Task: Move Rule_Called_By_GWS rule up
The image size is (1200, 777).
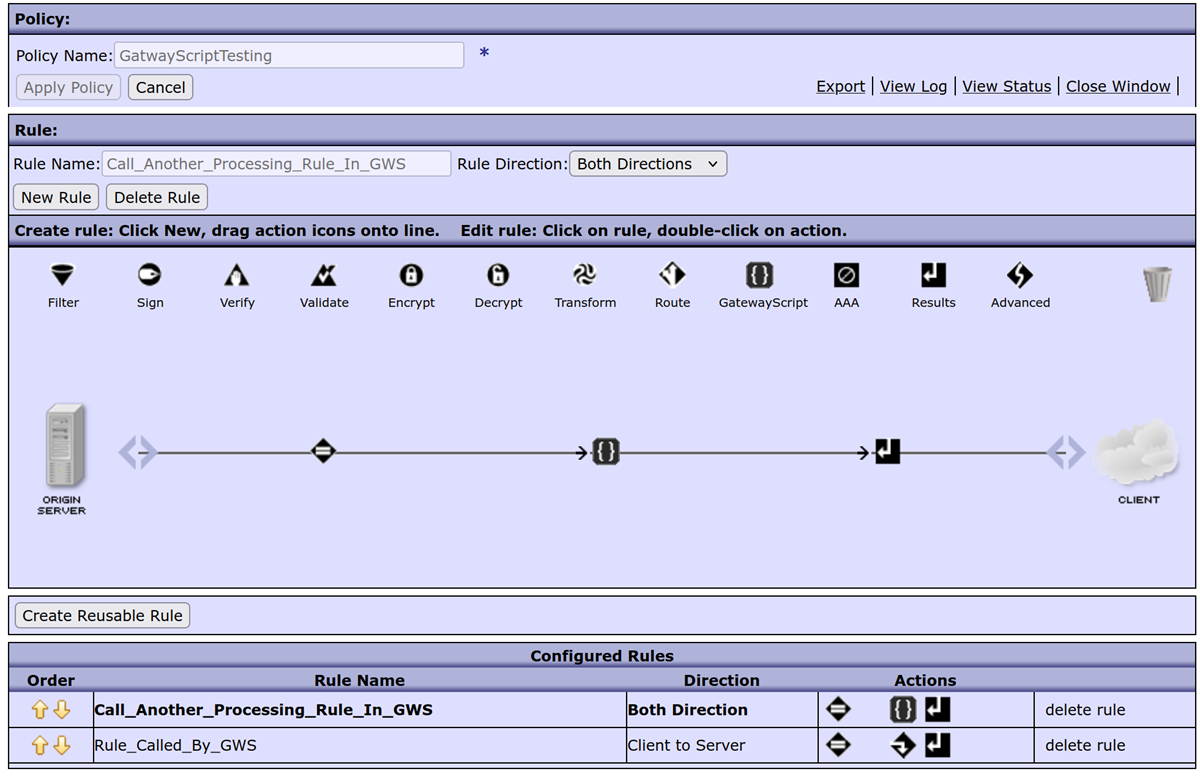Action: pos(40,745)
